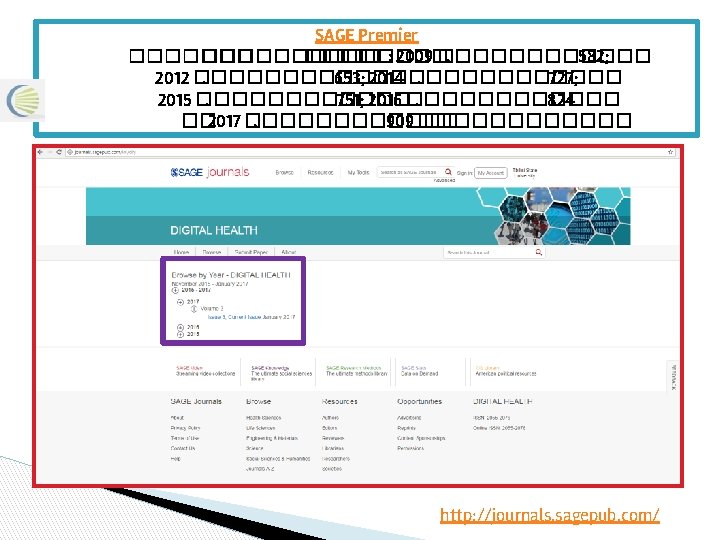Open the Permissions footer link
720x540 pixels.
[411, 448]
